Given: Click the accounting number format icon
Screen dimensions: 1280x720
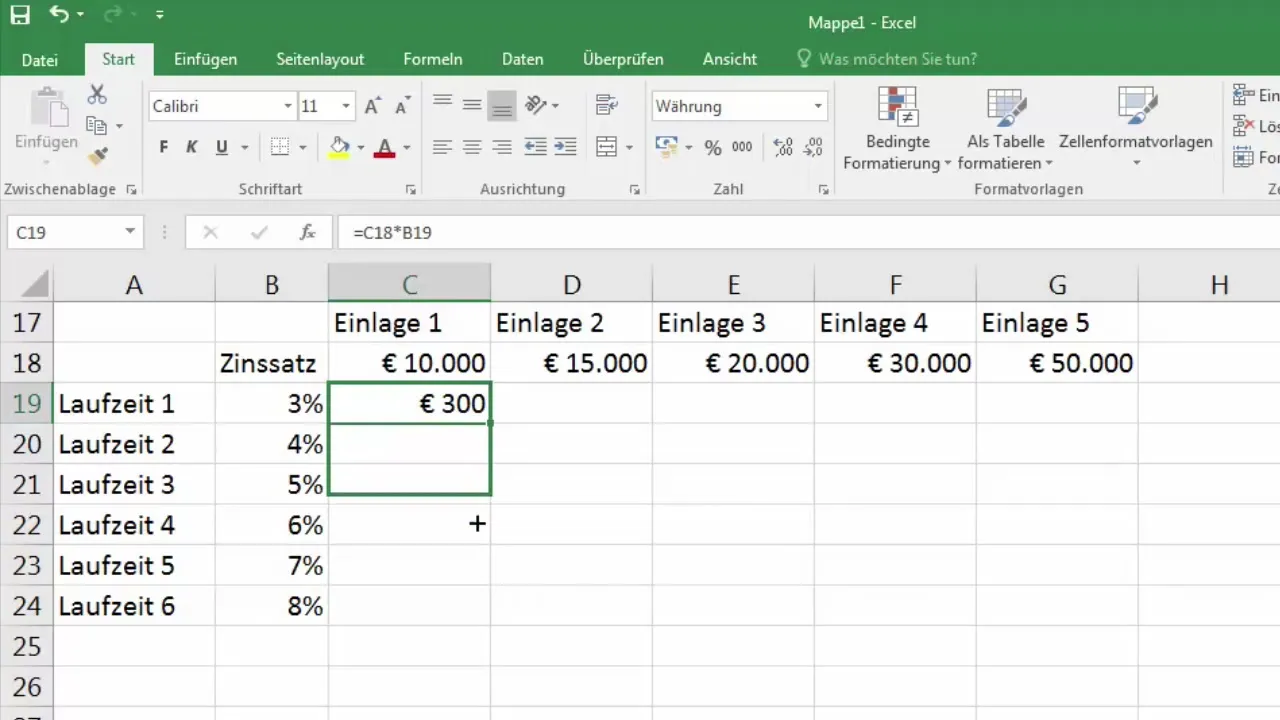Looking at the screenshot, I should tap(666, 147).
